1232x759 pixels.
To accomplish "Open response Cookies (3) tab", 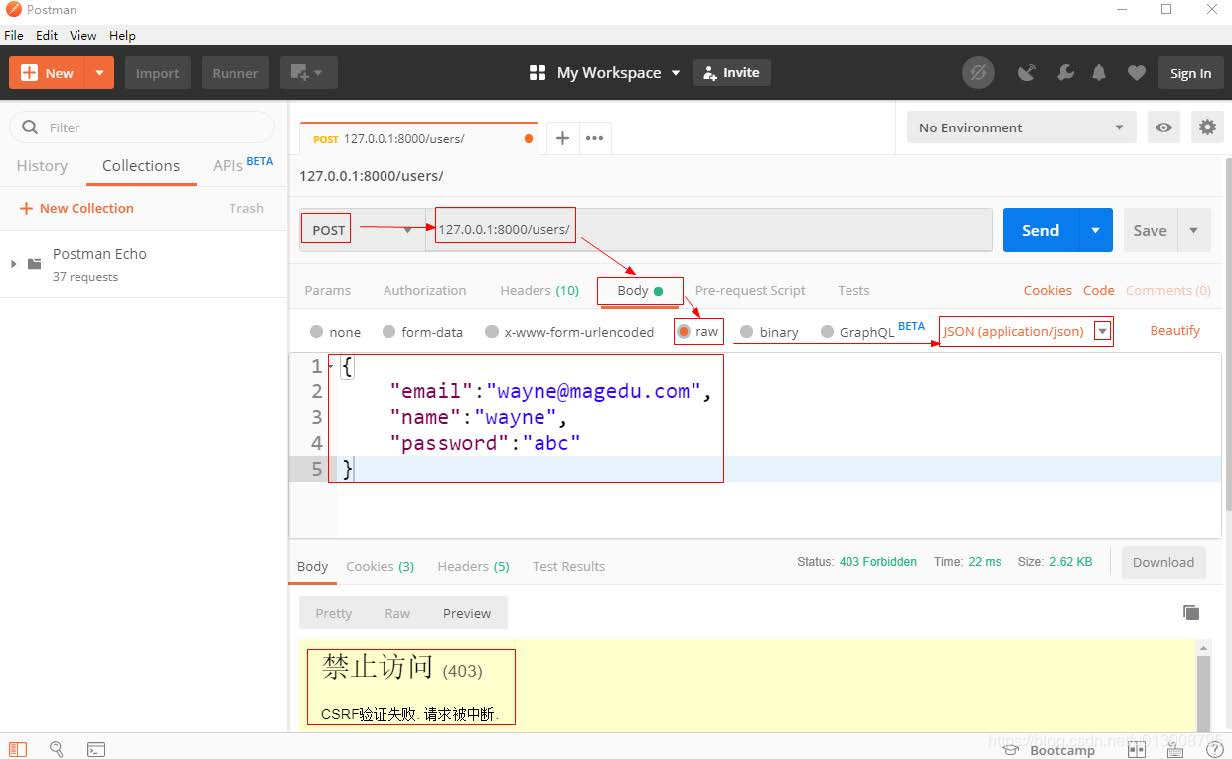I will pyautogui.click(x=380, y=566).
